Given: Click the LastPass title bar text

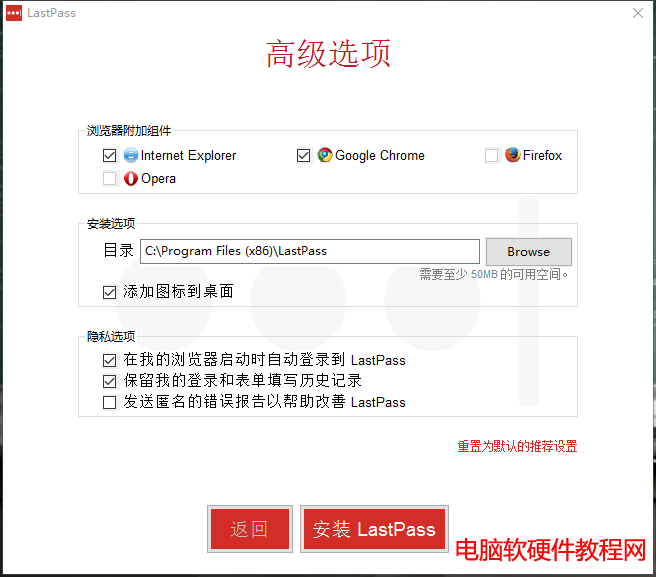Looking at the screenshot, I should coord(51,13).
